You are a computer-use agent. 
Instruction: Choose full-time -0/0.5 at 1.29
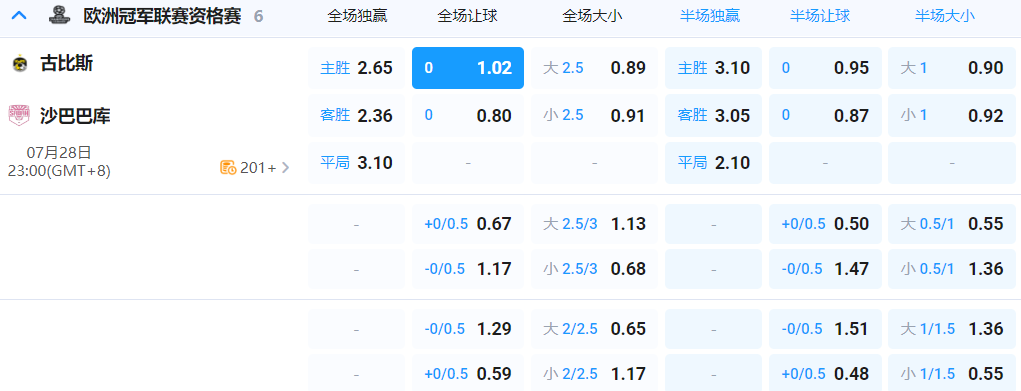click(x=468, y=329)
